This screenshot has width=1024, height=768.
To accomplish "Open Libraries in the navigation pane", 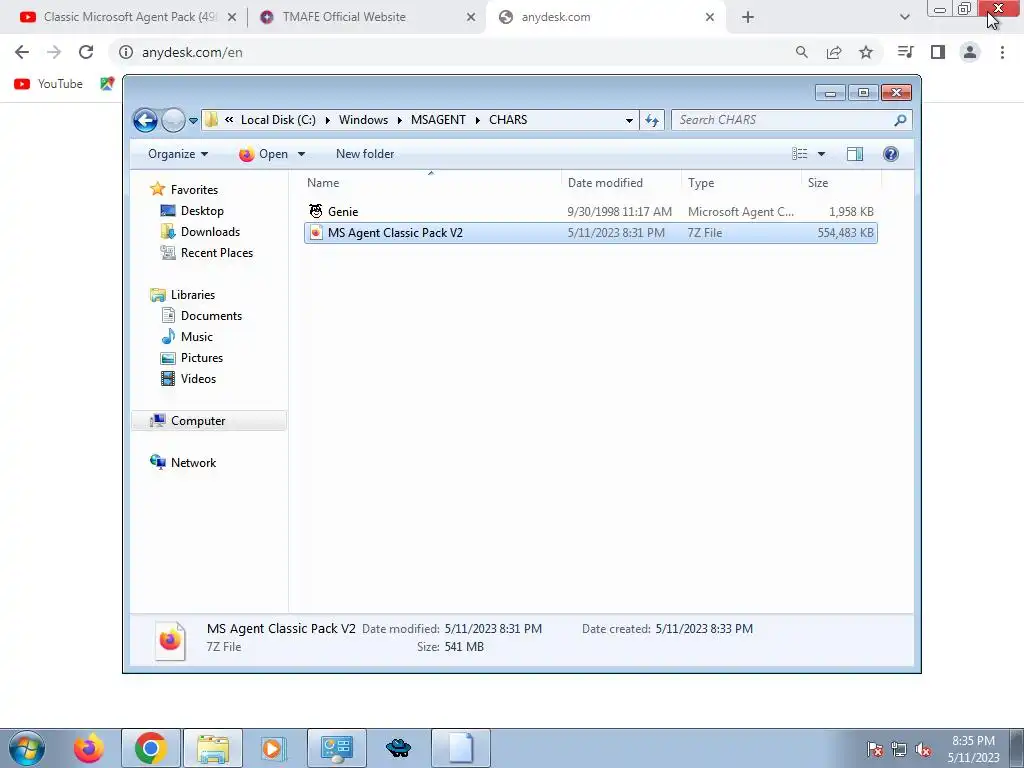I will point(193,295).
